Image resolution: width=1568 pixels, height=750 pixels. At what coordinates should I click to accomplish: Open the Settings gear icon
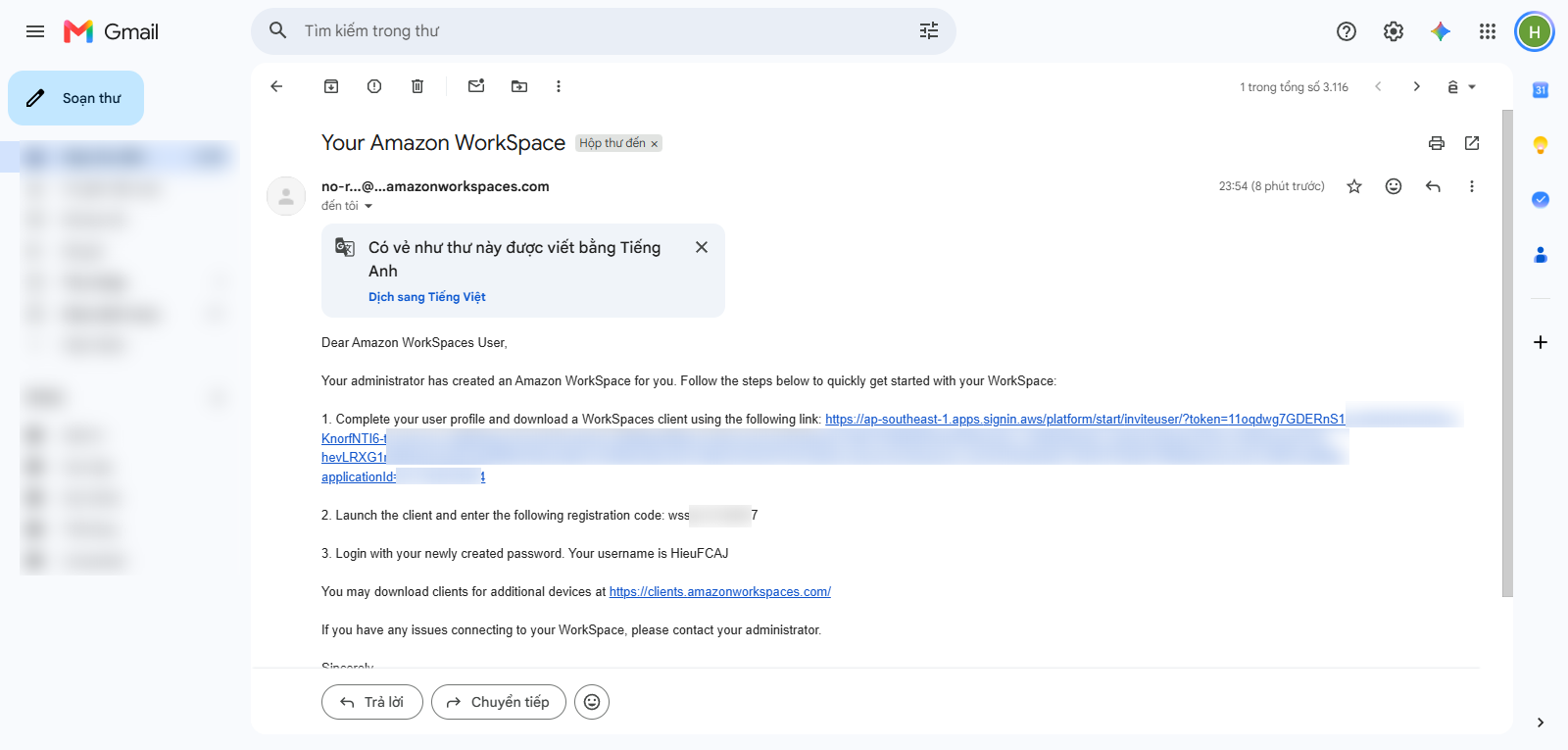[x=1394, y=31]
